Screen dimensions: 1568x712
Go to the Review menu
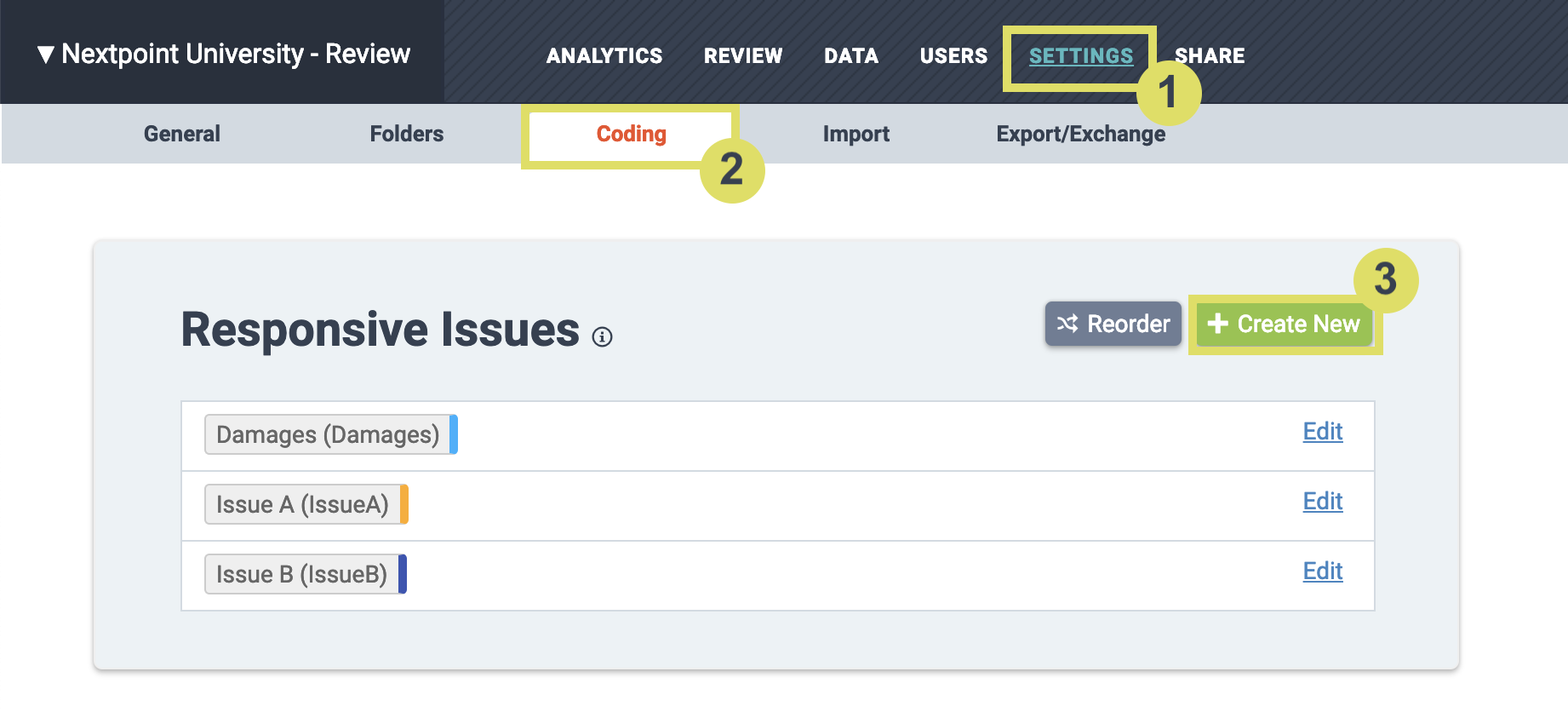point(743,55)
